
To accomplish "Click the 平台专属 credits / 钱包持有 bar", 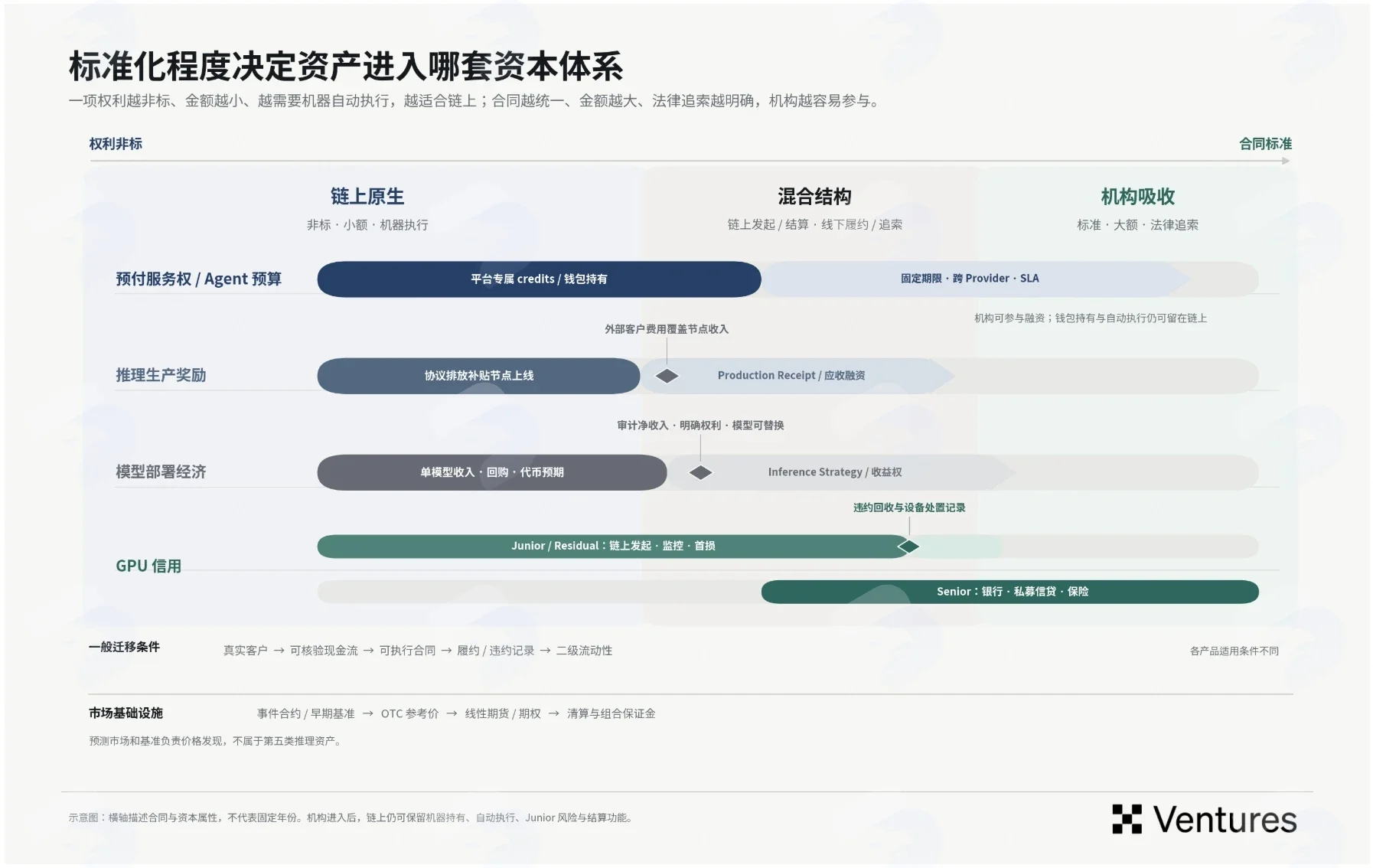I will (539, 279).
